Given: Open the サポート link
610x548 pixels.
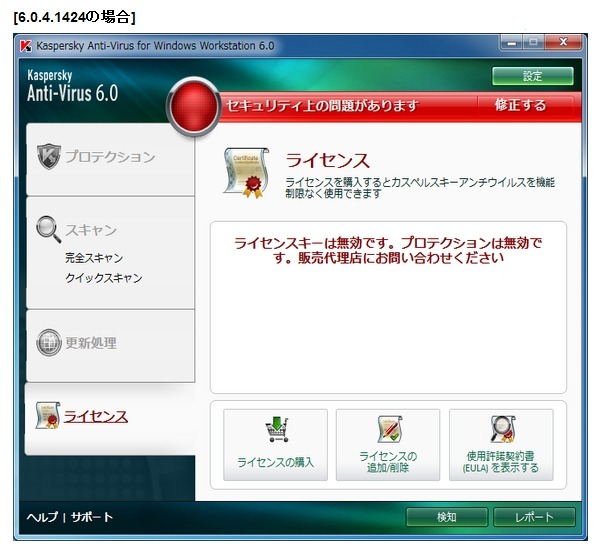Looking at the screenshot, I should [x=92, y=517].
